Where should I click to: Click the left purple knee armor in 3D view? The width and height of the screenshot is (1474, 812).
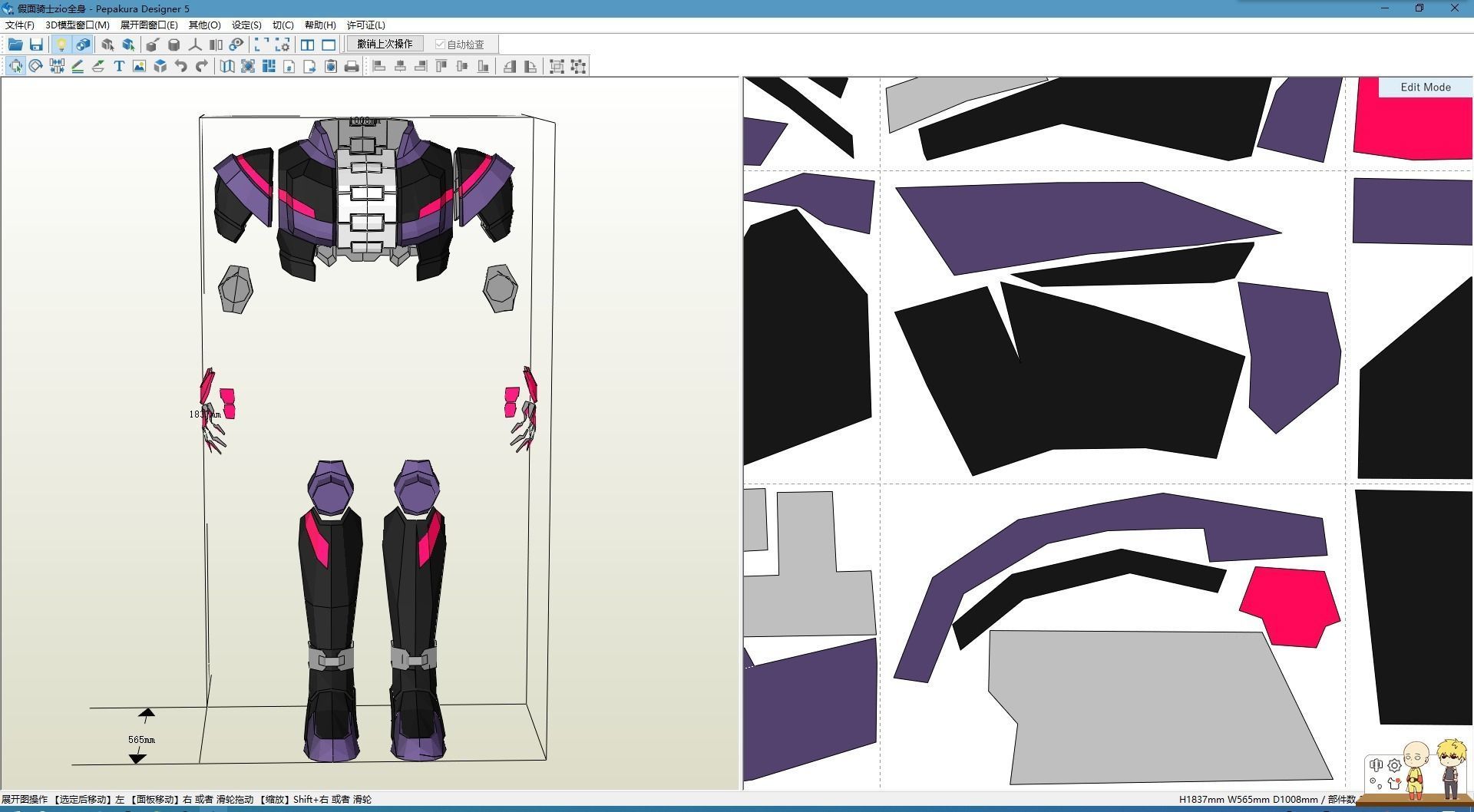click(x=331, y=487)
